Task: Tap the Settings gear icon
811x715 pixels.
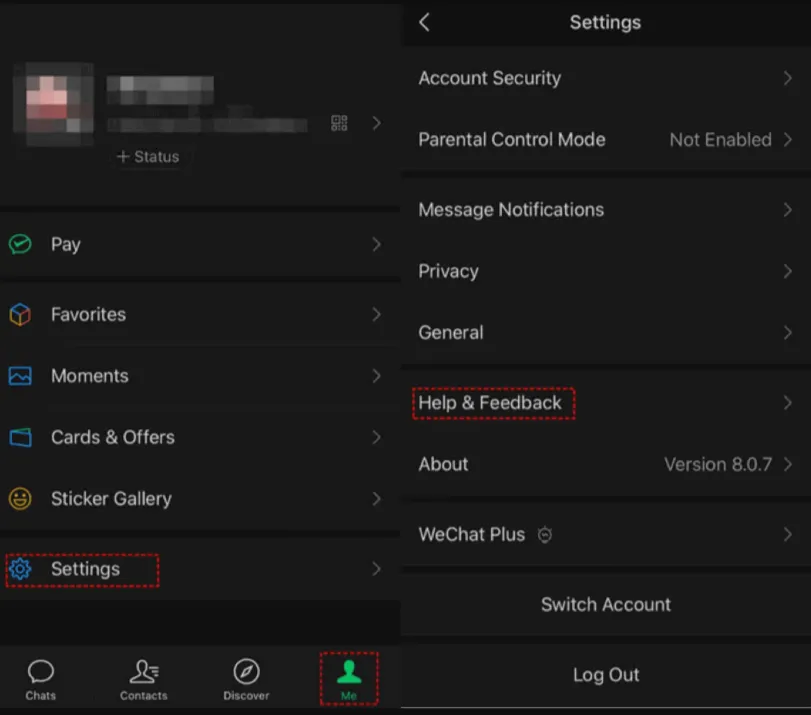Action: click(20, 570)
